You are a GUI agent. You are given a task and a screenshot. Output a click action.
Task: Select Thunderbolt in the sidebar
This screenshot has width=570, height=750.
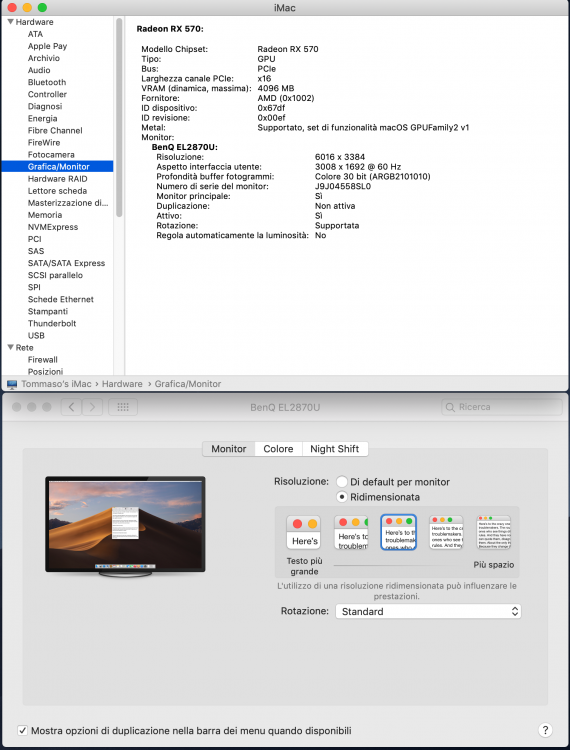point(52,323)
